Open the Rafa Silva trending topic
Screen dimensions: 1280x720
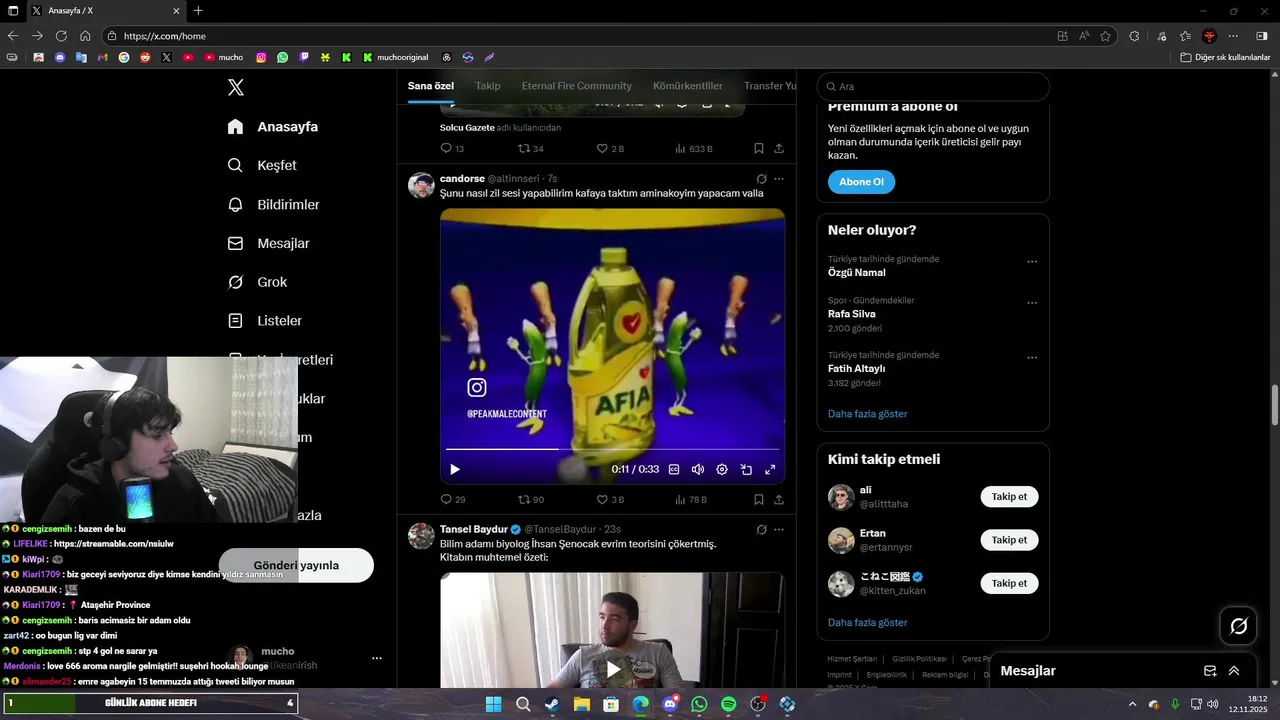(852, 314)
